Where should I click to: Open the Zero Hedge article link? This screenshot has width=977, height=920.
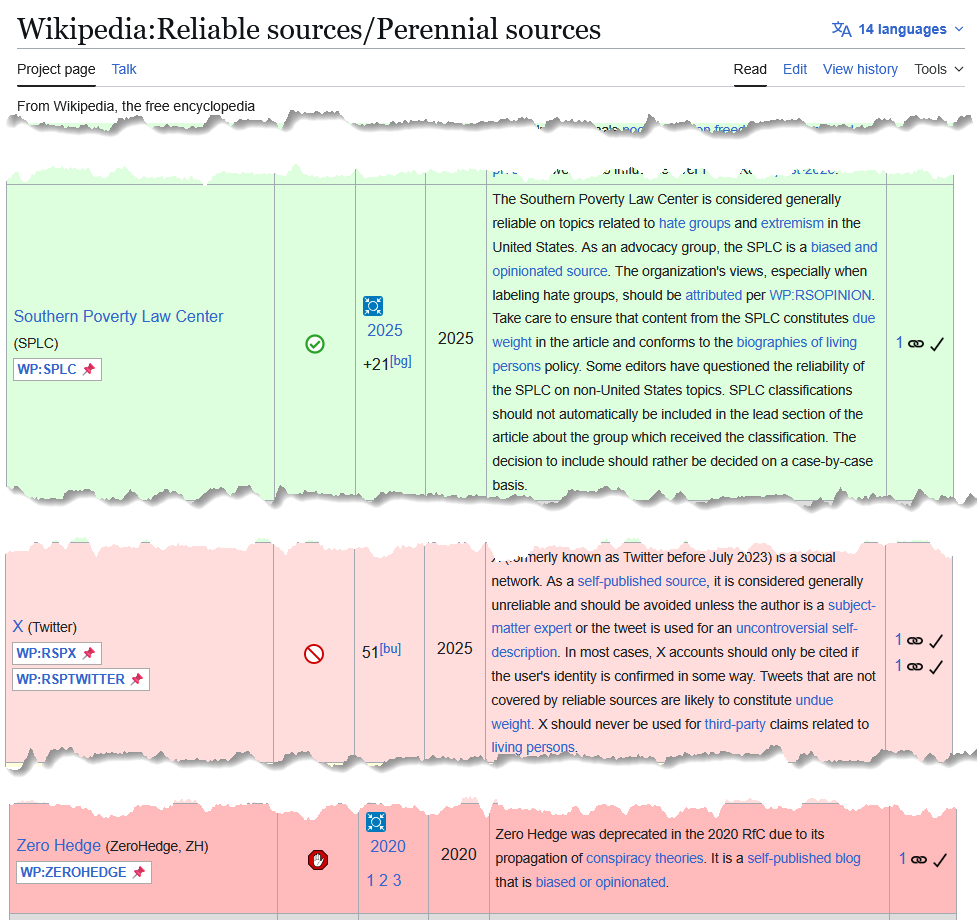pos(59,845)
